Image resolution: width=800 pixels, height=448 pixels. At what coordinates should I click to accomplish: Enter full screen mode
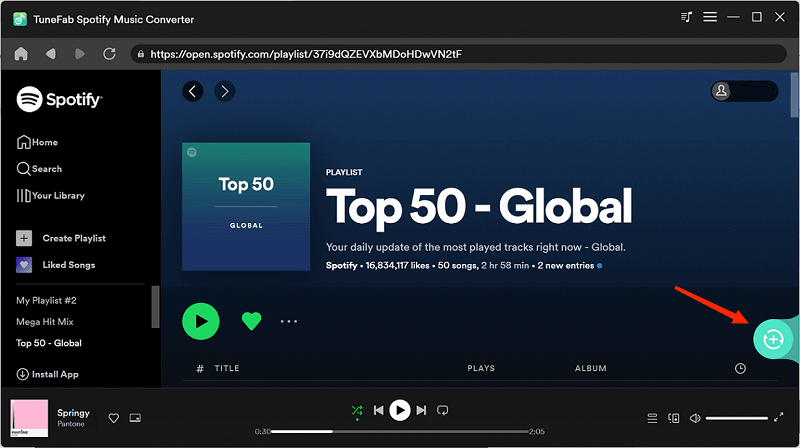click(x=779, y=417)
